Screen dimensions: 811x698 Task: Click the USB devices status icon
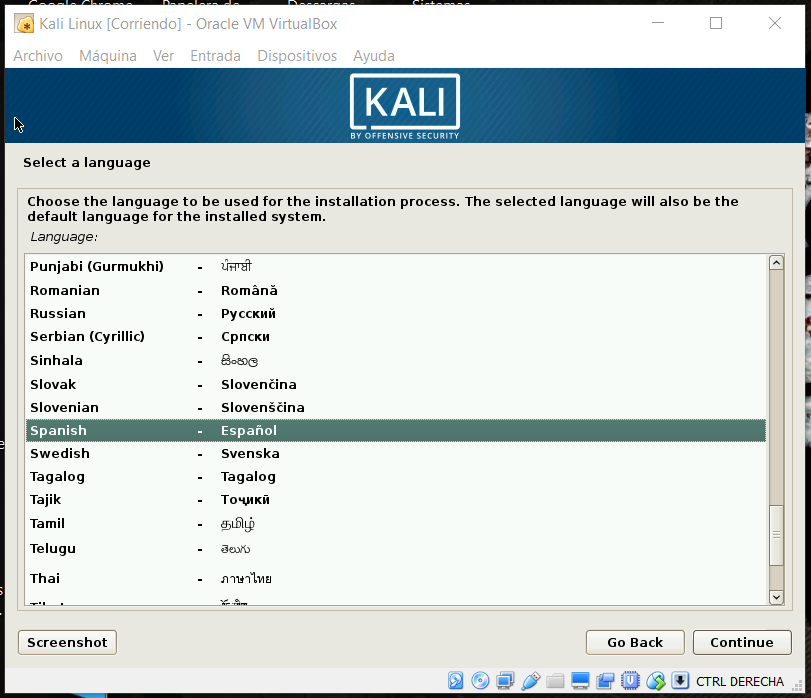pyautogui.click(x=531, y=681)
